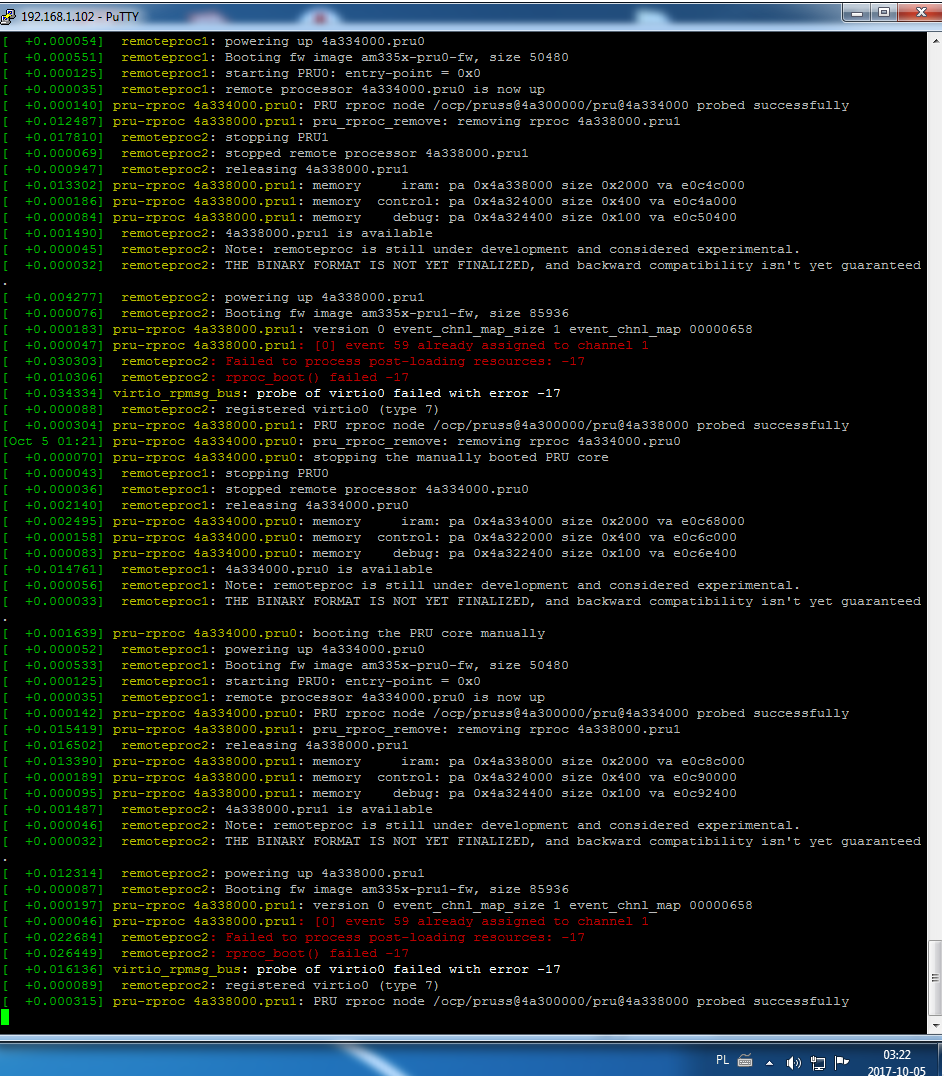Click the green terminal cursor block
This screenshot has width=944, height=1076.
[5, 1017]
